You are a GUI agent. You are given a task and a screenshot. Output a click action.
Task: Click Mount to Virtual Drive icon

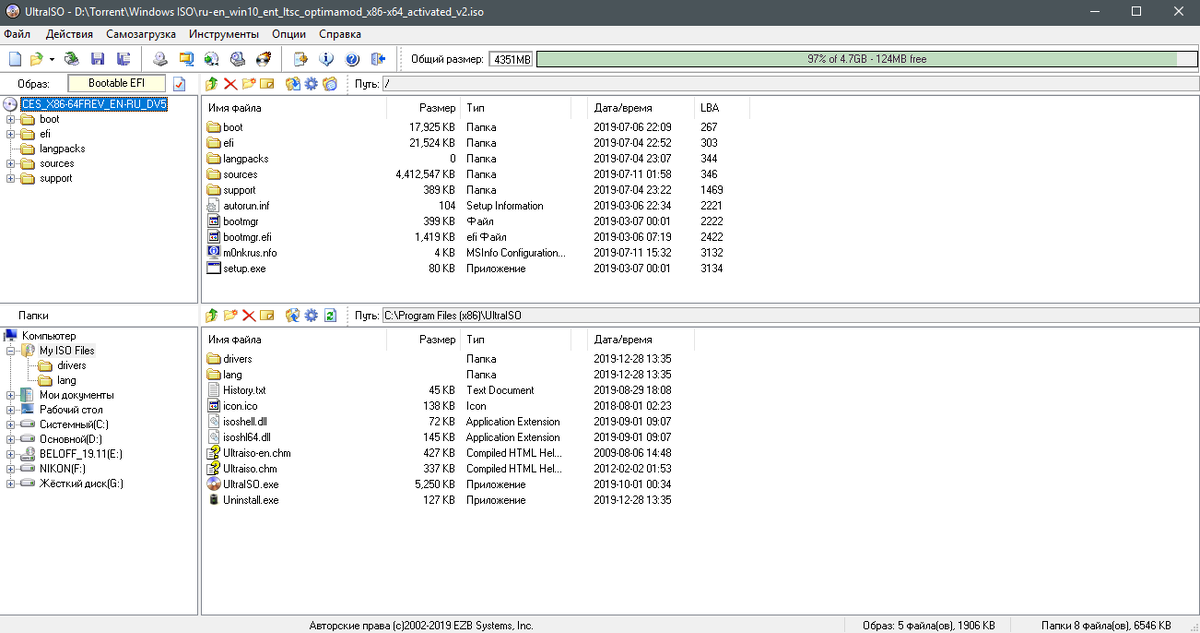[237, 59]
